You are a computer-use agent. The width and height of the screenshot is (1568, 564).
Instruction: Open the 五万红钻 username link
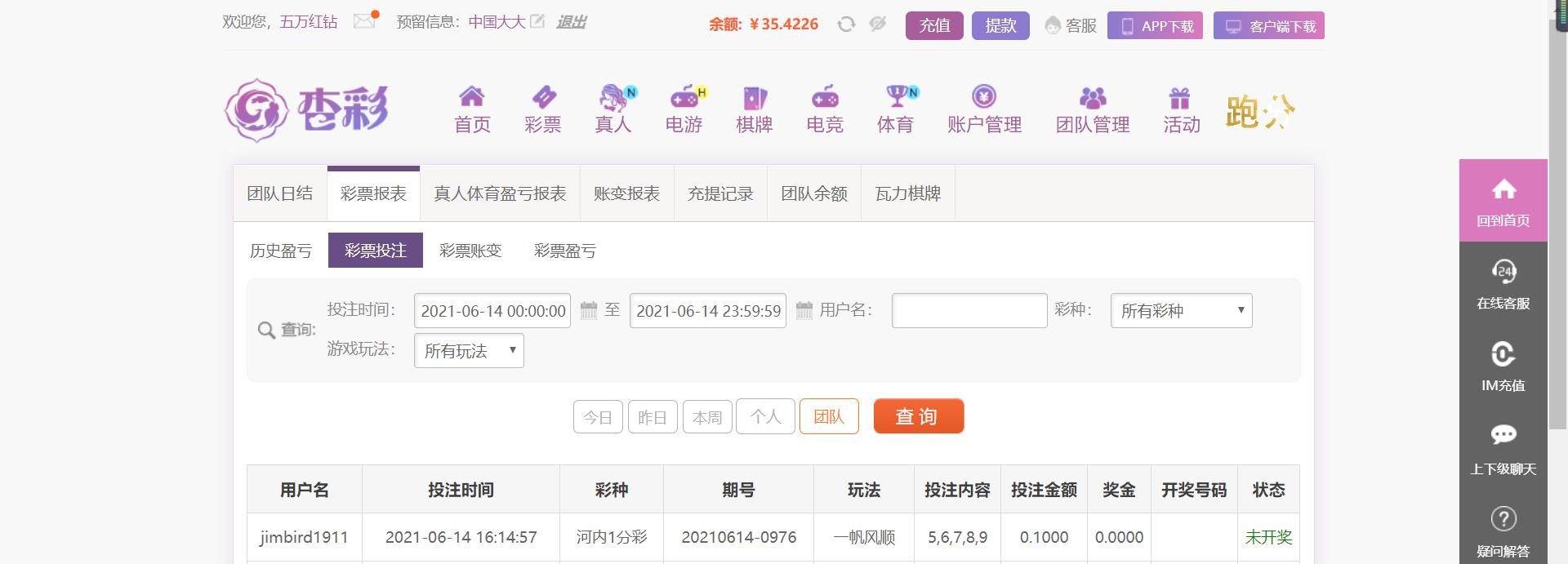pos(309,22)
